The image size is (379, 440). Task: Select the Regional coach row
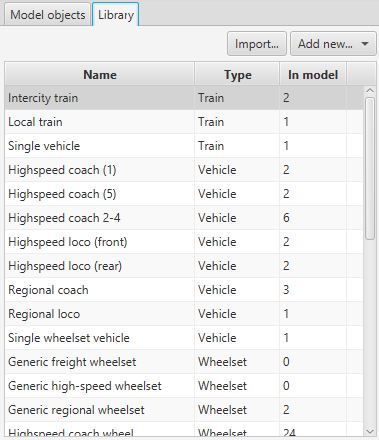coord(184,290)
